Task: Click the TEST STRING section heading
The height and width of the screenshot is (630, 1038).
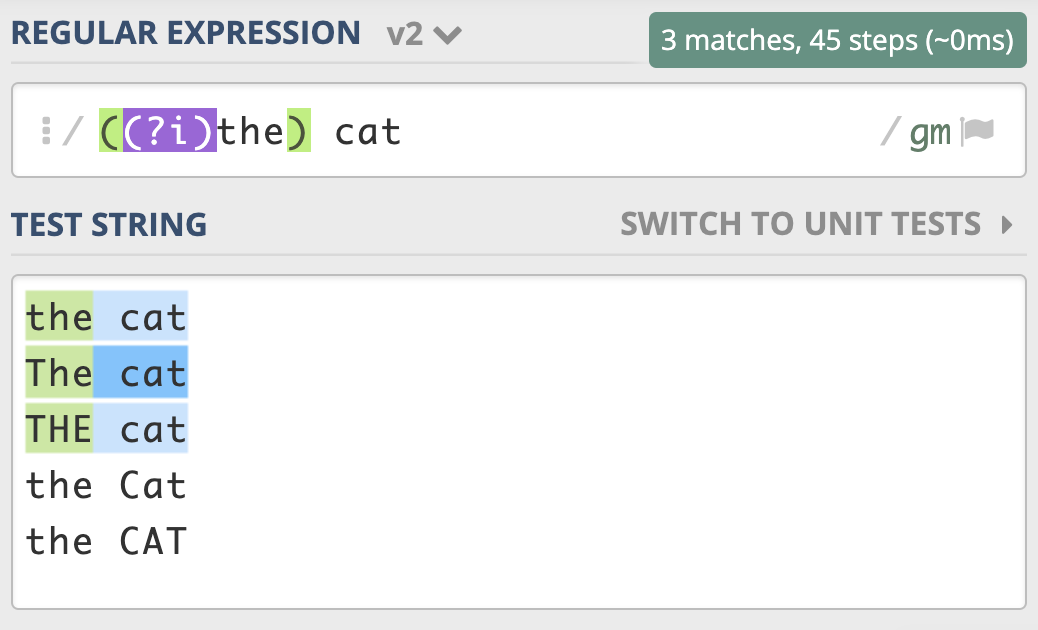Action: (109, 224)
